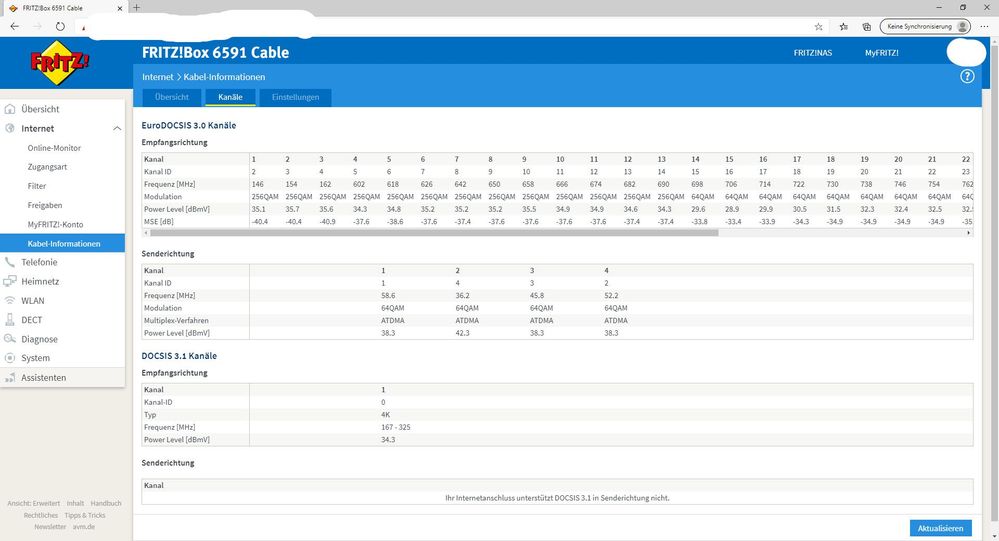Screen dimensions: 999x541
Task: Open the MyFRITZ! header link
Action: [x=882, y=53]
